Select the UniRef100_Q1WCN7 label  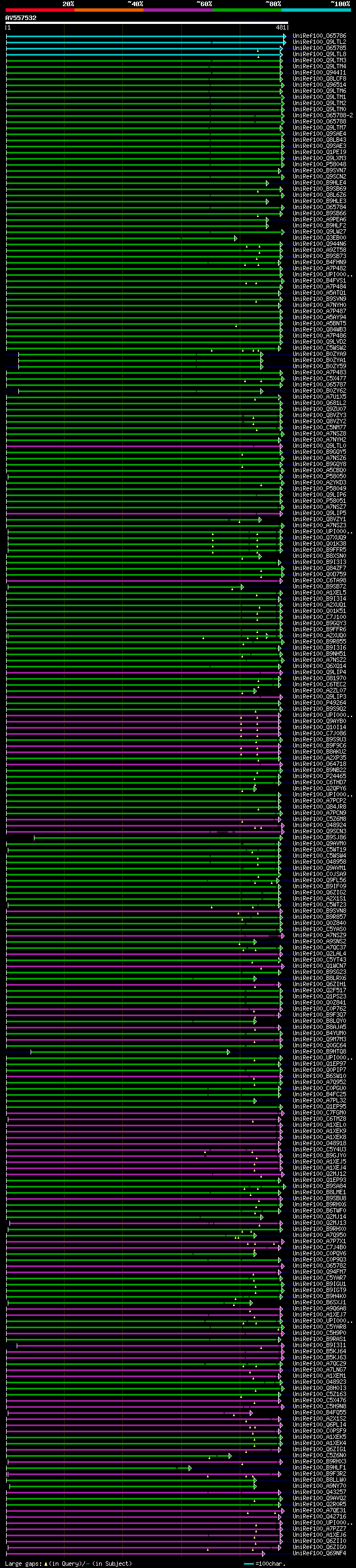pos(319,966)
